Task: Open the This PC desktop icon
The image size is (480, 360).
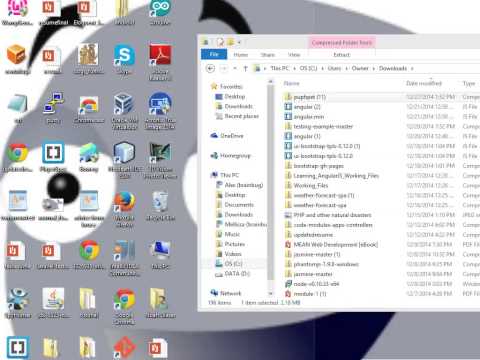Action: [x=160, y=255]
